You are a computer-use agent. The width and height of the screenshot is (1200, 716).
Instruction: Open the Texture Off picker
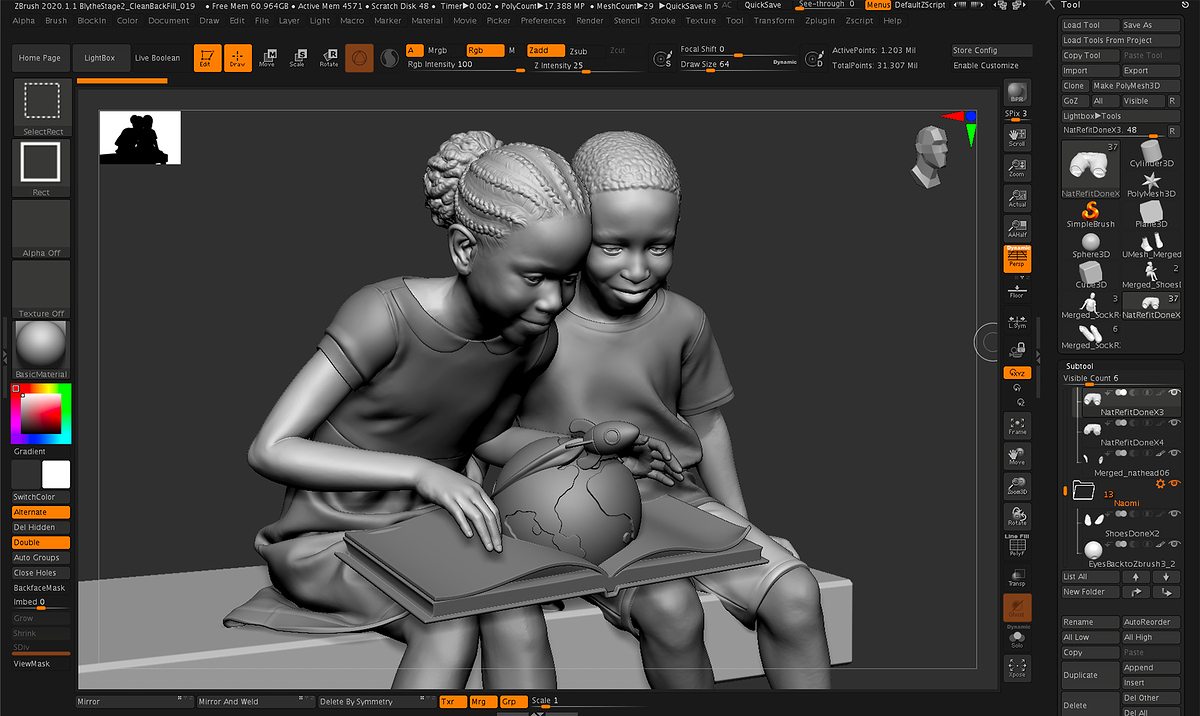click(x=41, y=289)
